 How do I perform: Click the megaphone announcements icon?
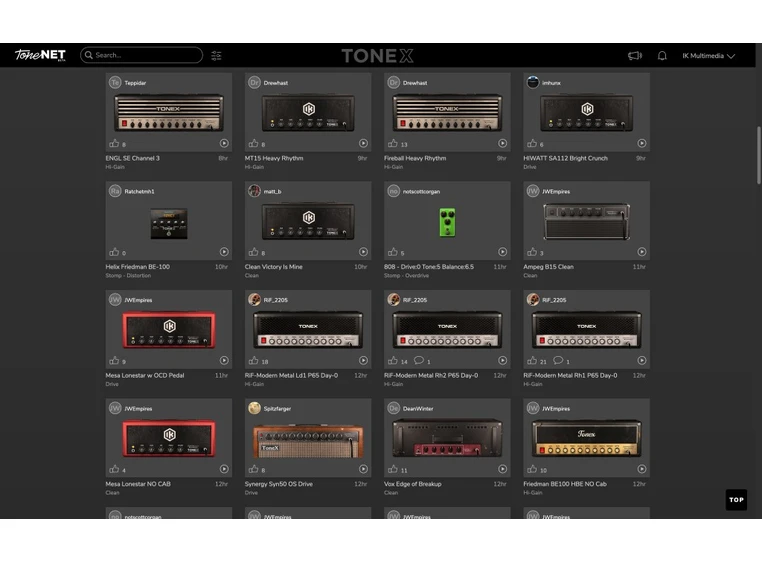[x=635, y=55]
